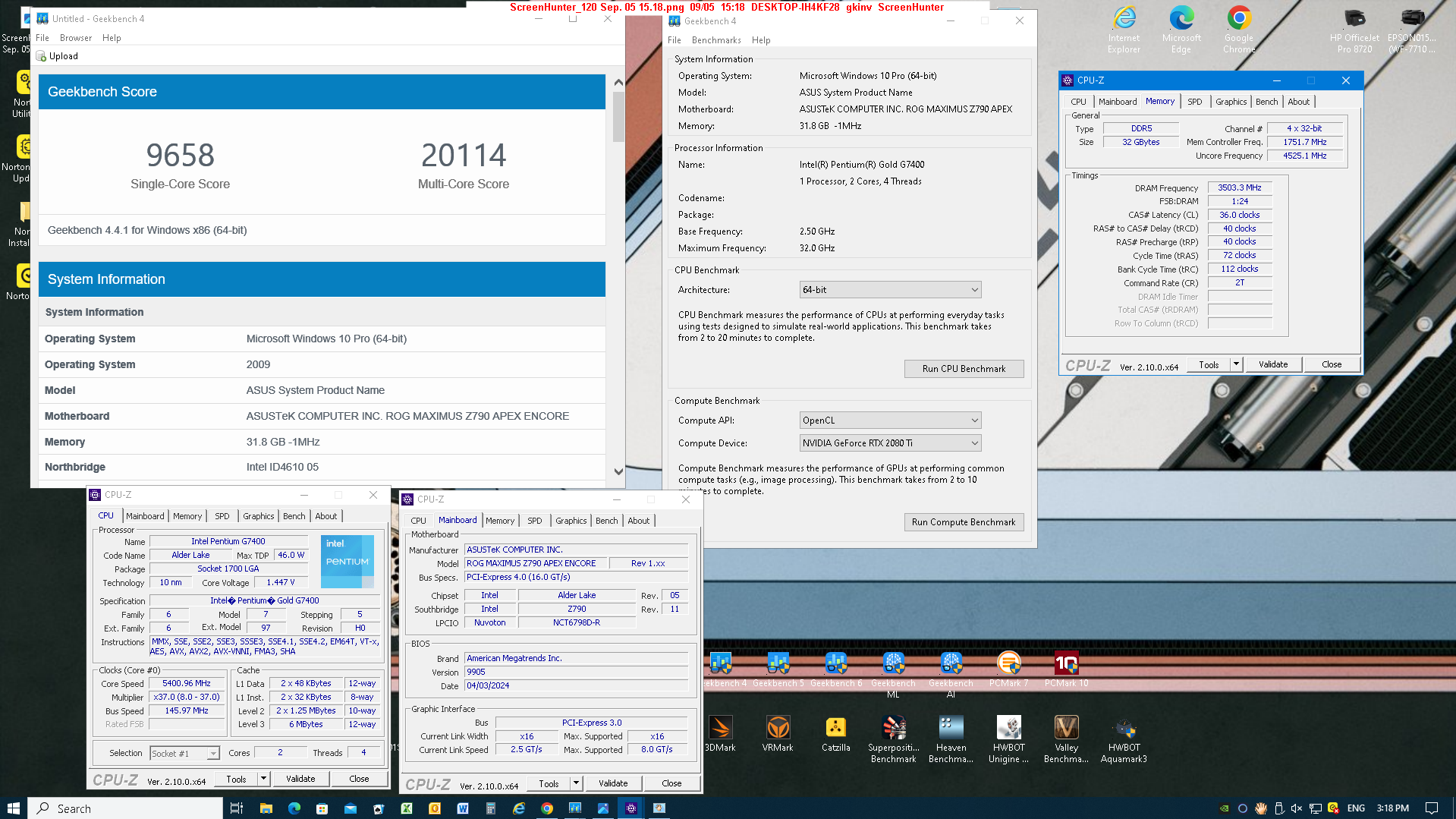Open the Microsoft Store taskbar icon
Screen dimensions: 1456x819
(322, 808)
